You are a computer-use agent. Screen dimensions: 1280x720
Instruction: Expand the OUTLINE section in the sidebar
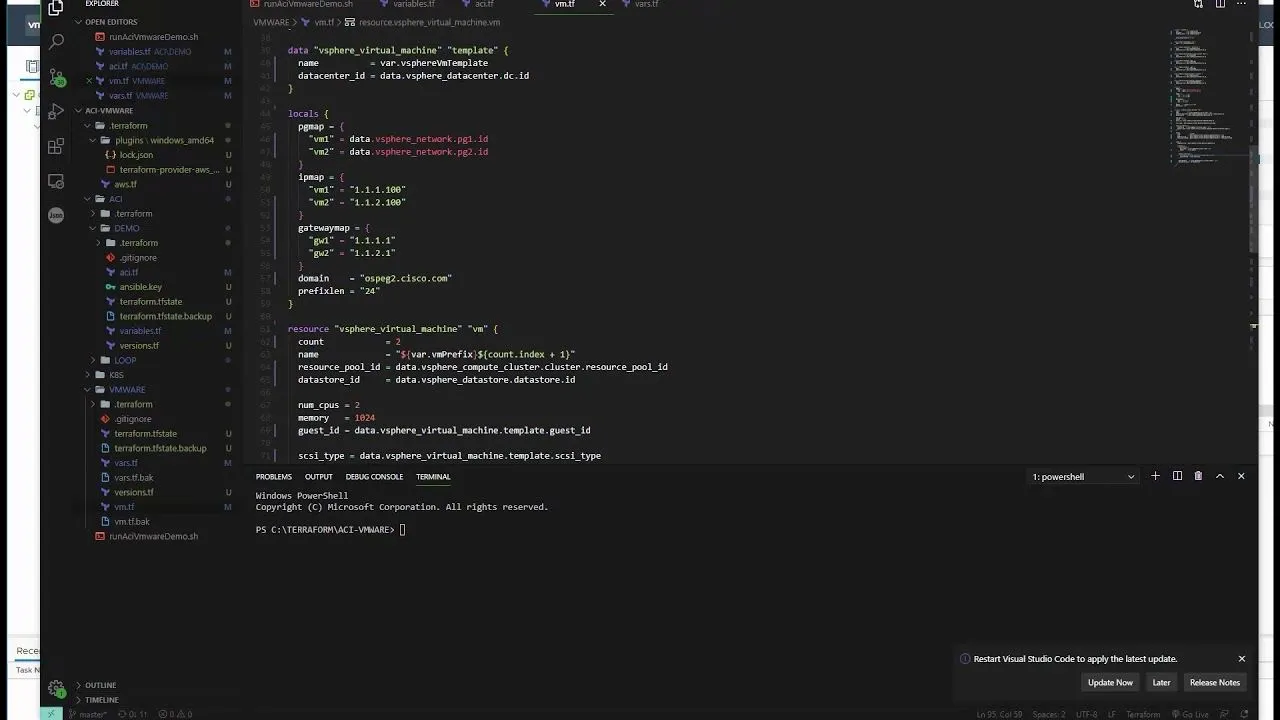pyautogui.click(x=100, y=685)
